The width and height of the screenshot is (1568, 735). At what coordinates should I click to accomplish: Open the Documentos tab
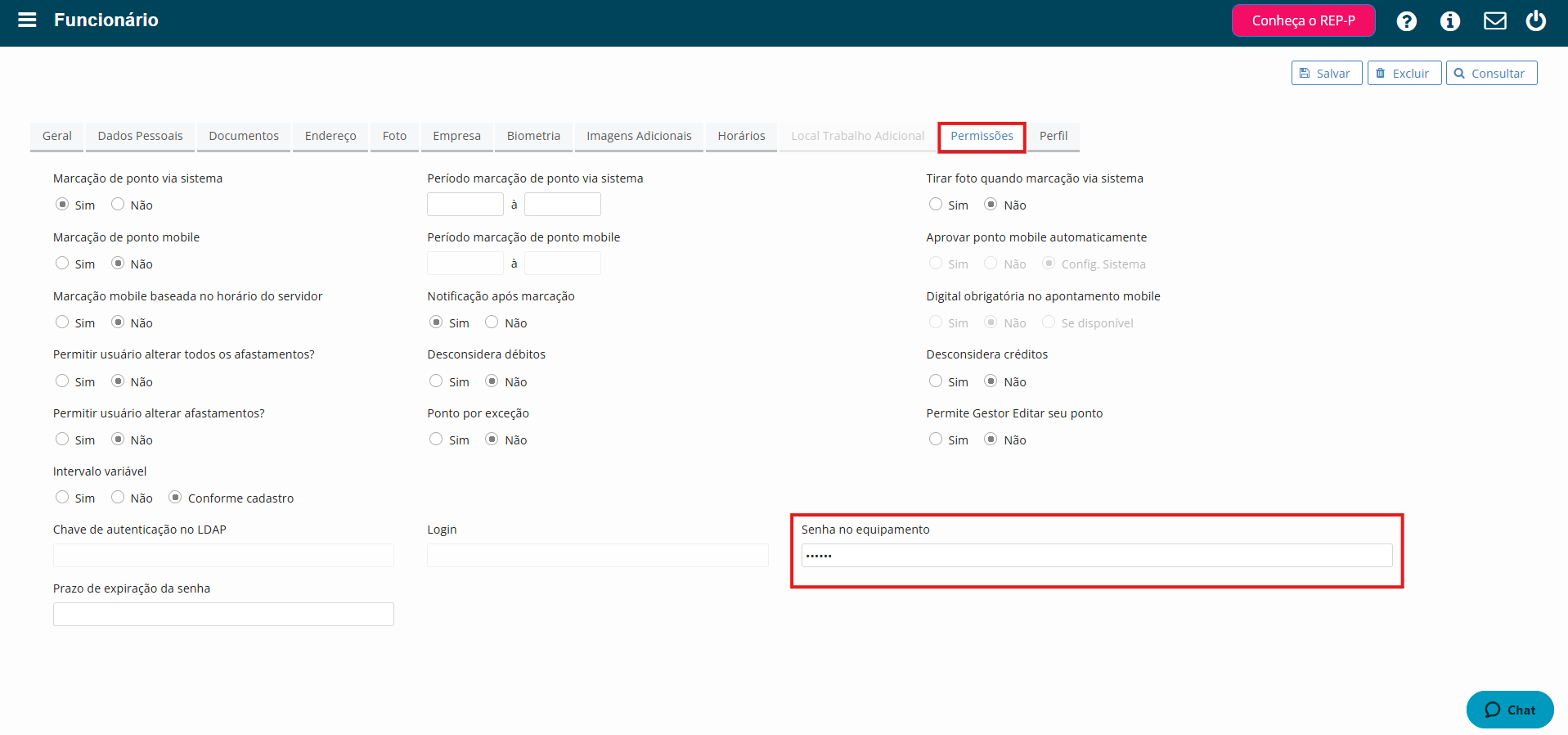click(x=244, y=136)
